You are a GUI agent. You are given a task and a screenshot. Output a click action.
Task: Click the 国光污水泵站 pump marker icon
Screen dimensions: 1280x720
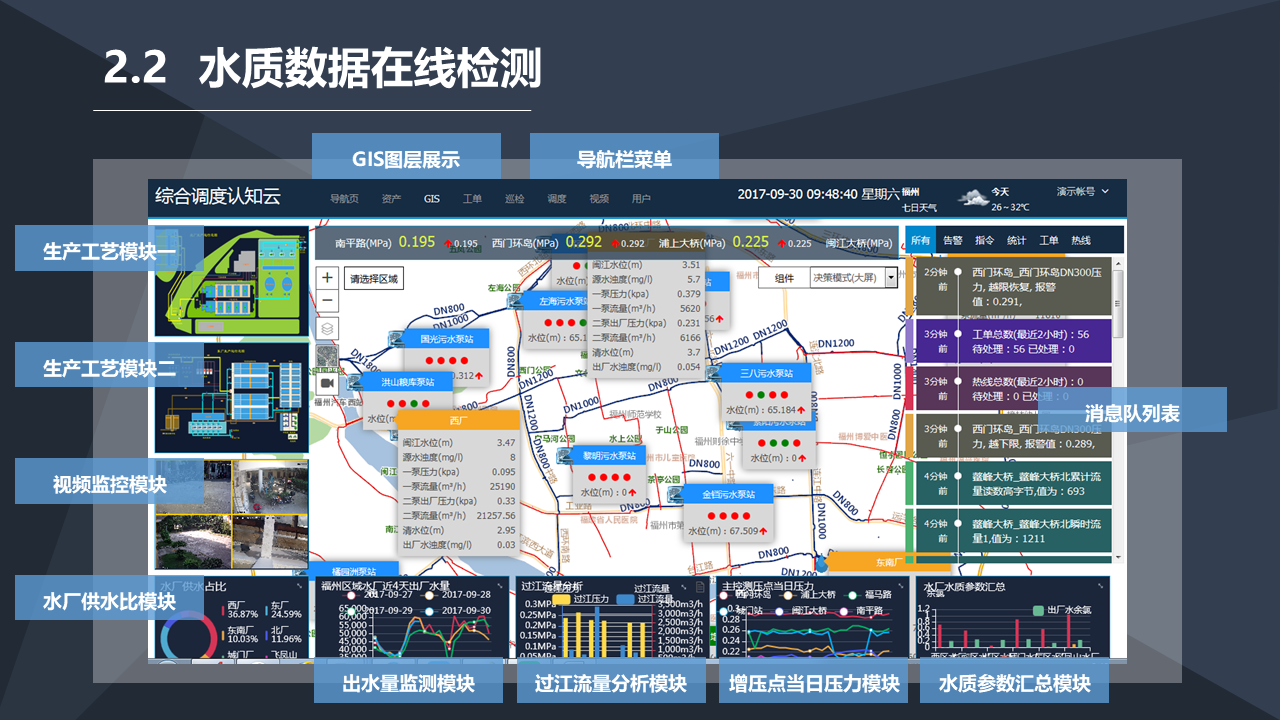pyautogui.click(x=397, y=341)
